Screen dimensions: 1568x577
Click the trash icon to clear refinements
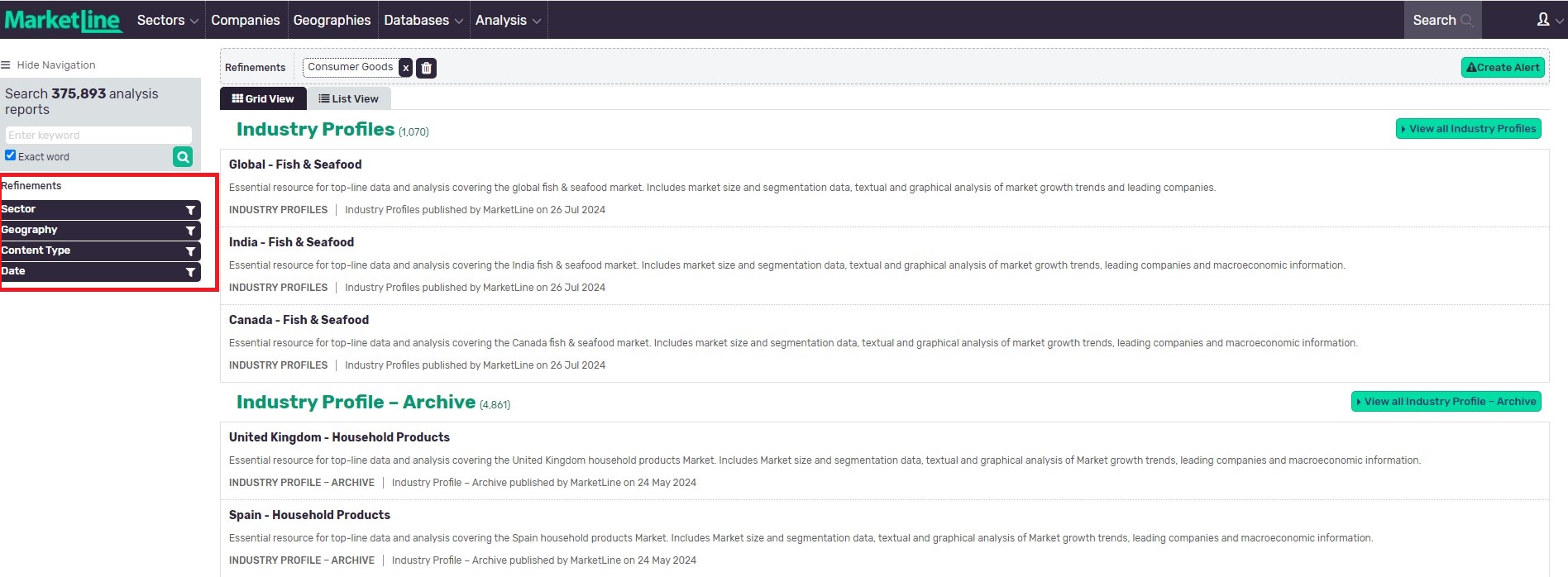point(426,68)
